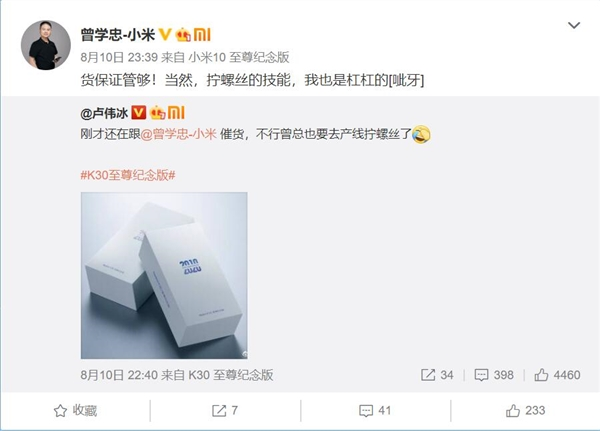Repost this post using the 7 button
The image size is (600, 431).
[x=225, y=411]
